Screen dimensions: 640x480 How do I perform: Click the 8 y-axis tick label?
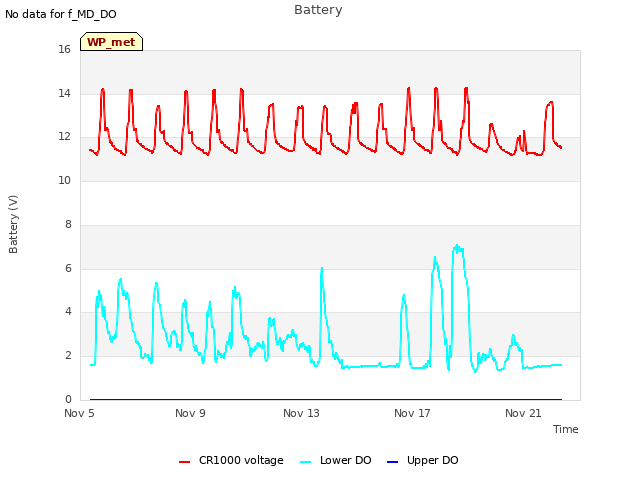[x=68, y=224]
